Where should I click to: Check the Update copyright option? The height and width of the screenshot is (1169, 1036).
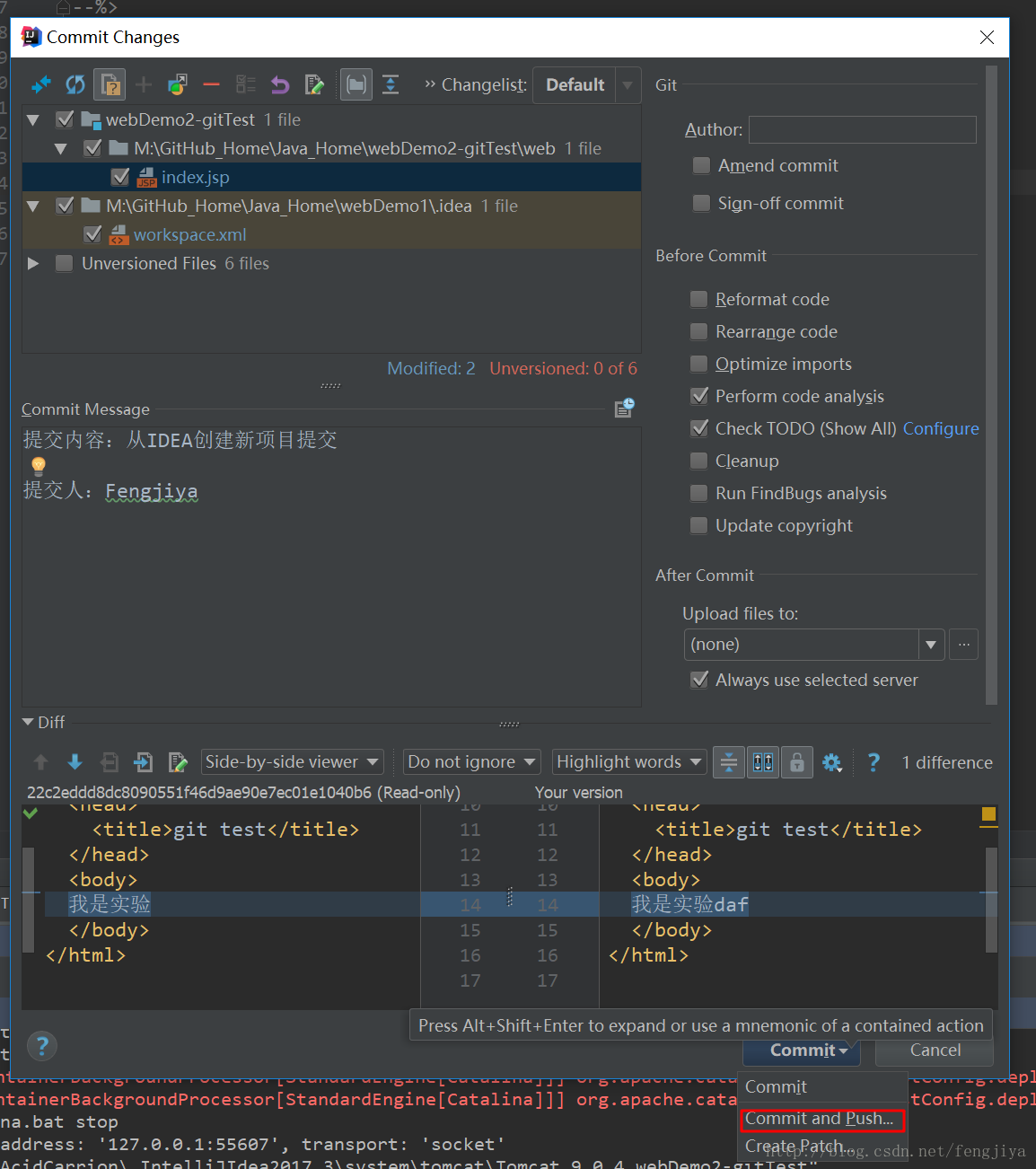pos(698,525)
